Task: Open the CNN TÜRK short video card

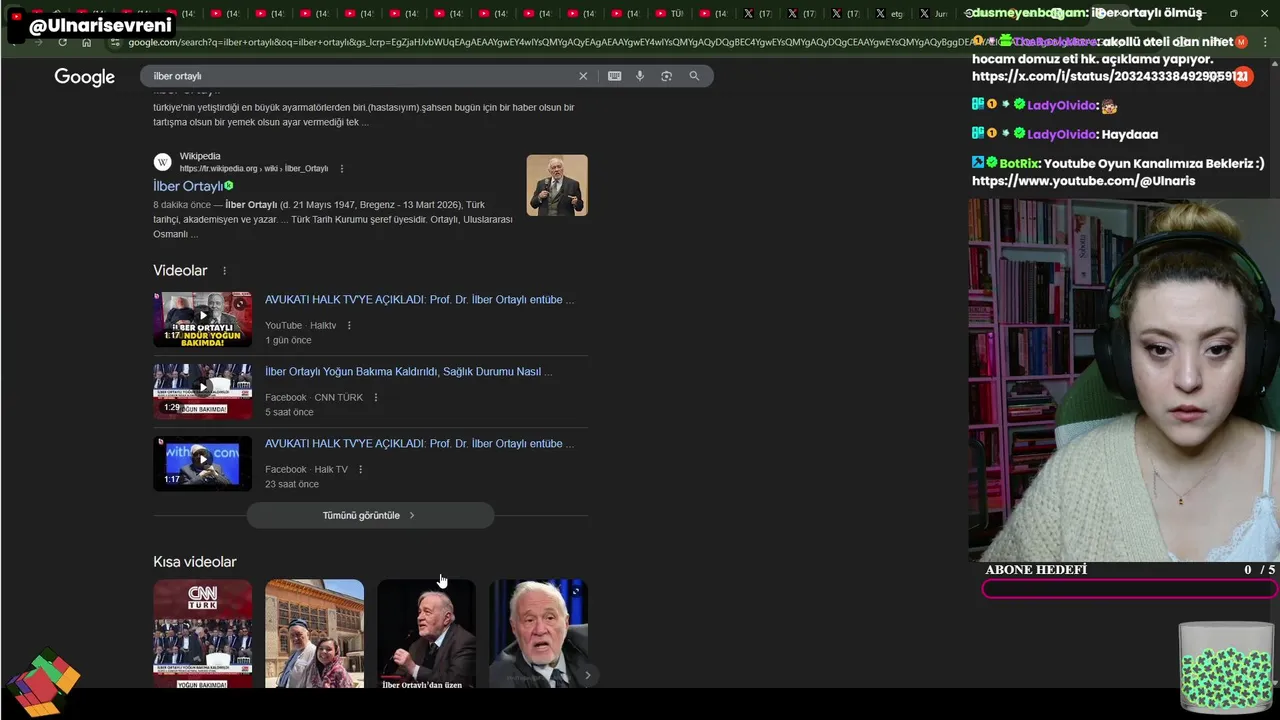Action: click(x=202, y=634)
